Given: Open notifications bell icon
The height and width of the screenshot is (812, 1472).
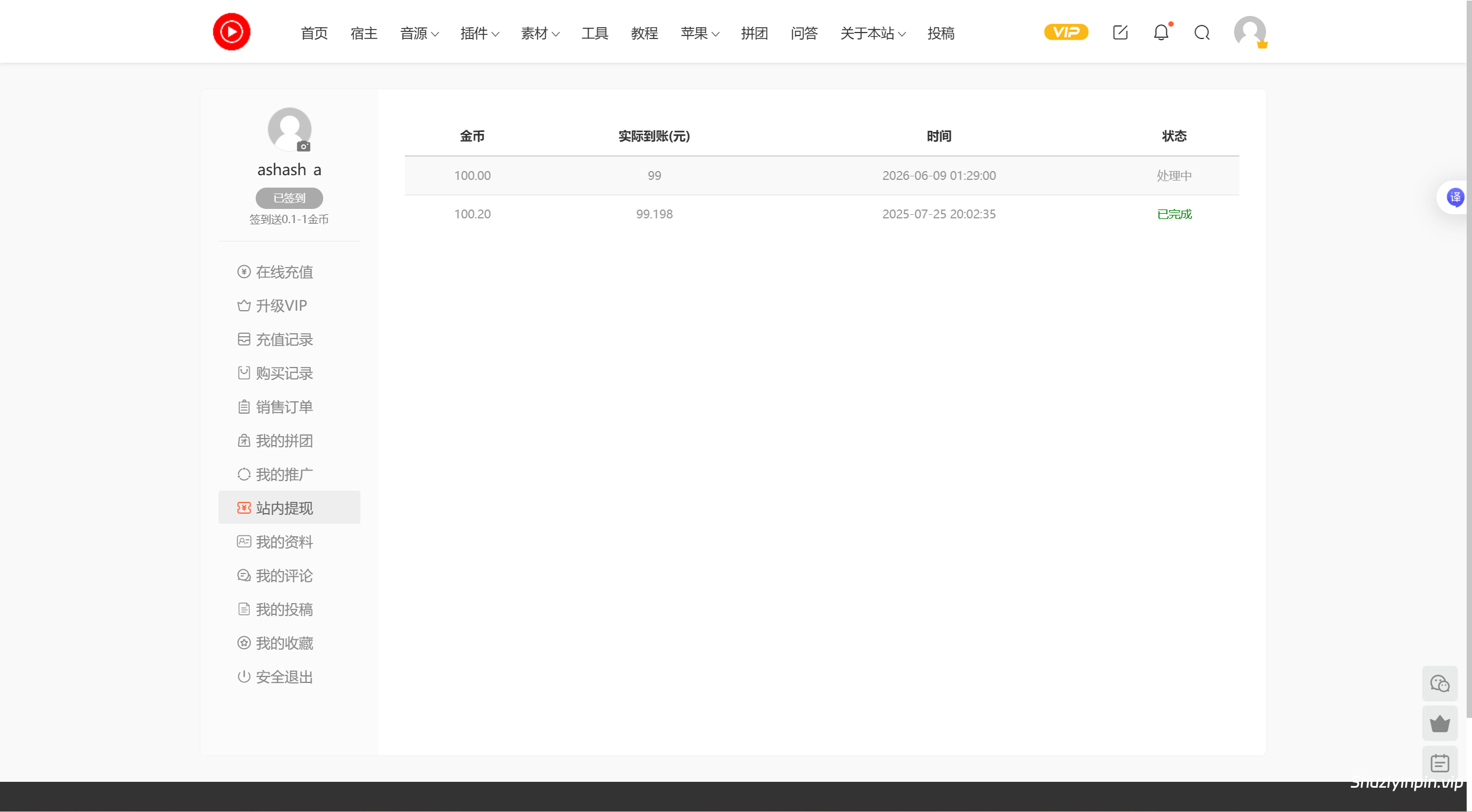Looking at the screenshot, I should [1161, 33].
